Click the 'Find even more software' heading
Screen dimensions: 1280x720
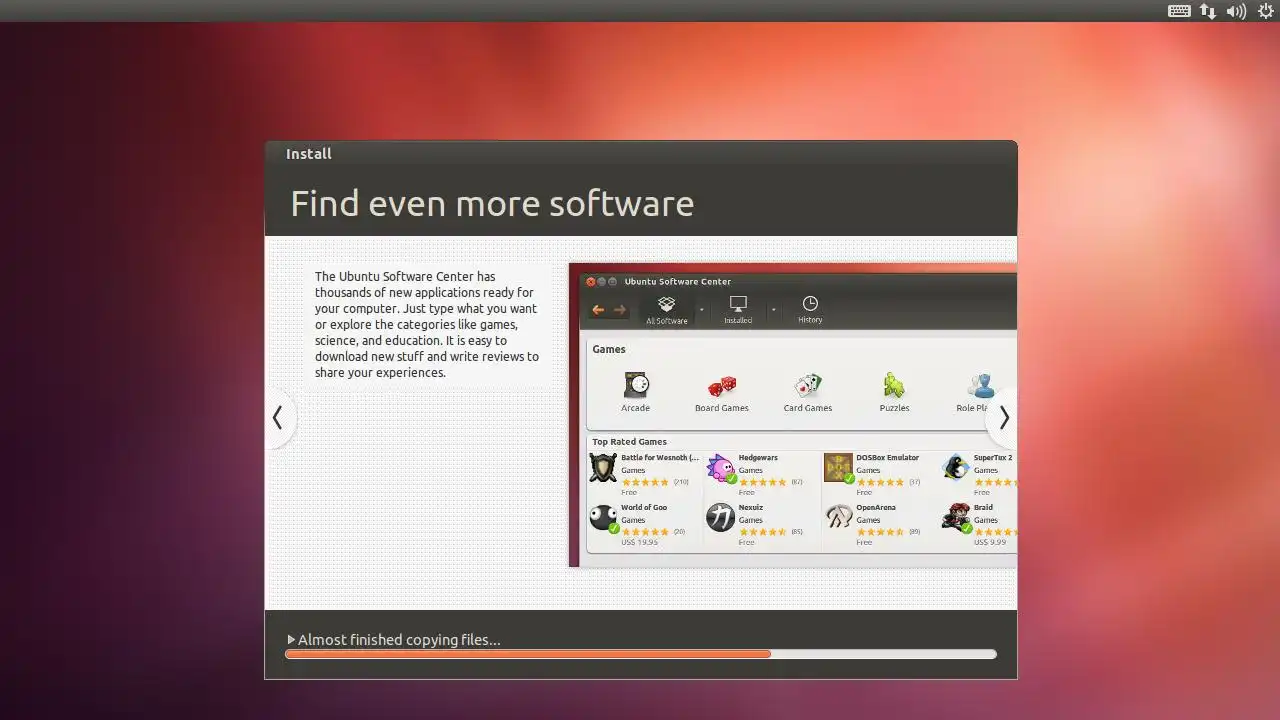[x=492, y=203]
